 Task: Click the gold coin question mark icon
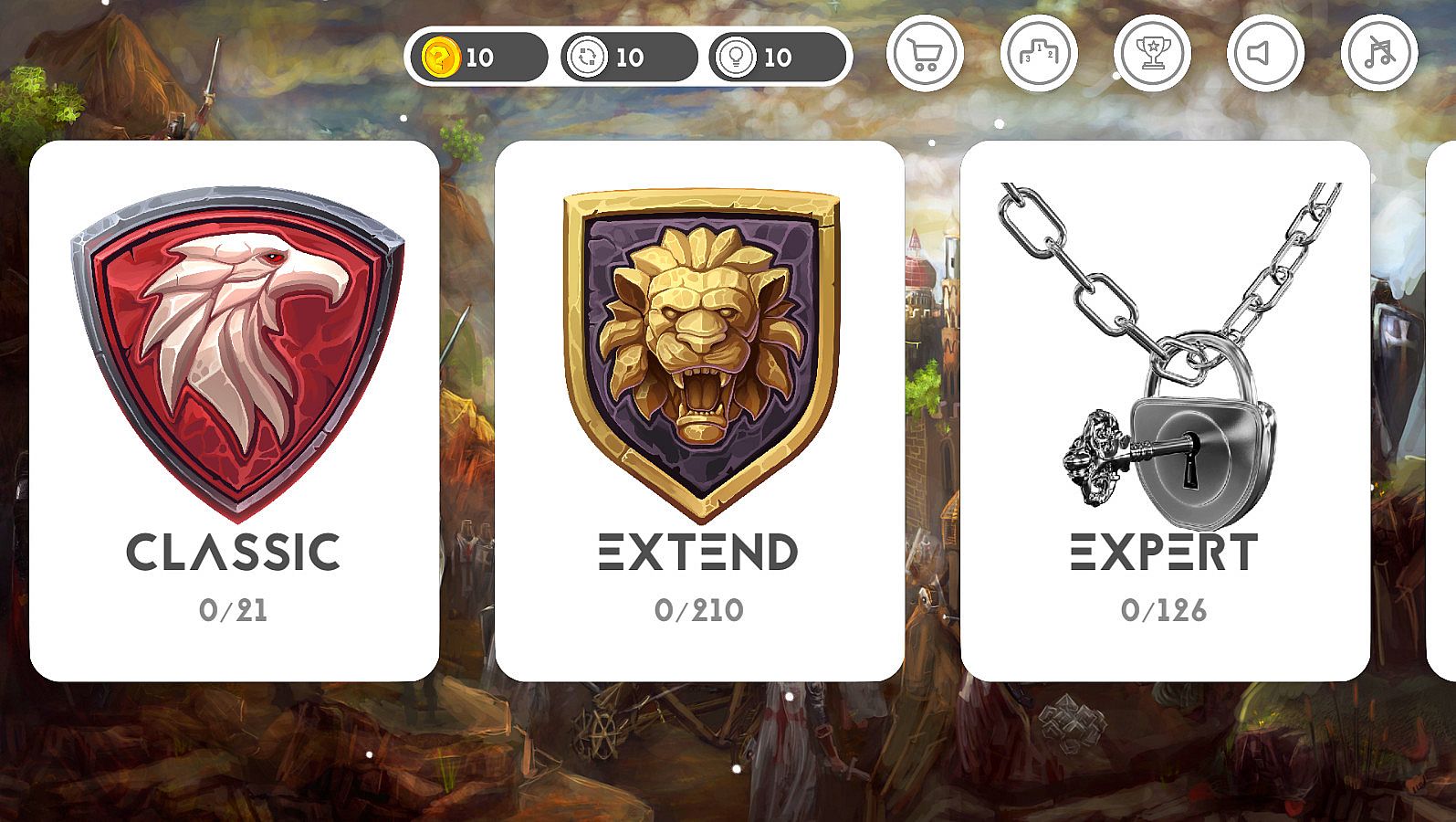coord(439,58)
